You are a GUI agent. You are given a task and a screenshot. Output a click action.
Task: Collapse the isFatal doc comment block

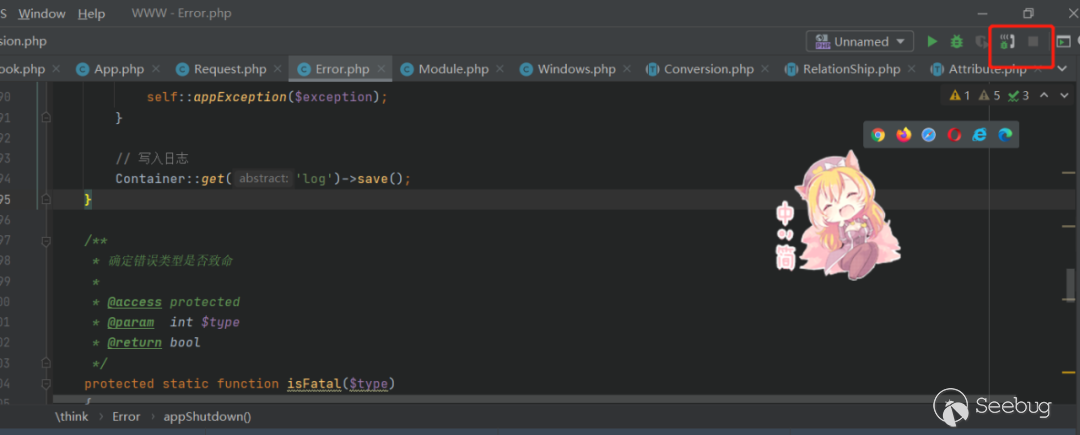coord(46,241)
